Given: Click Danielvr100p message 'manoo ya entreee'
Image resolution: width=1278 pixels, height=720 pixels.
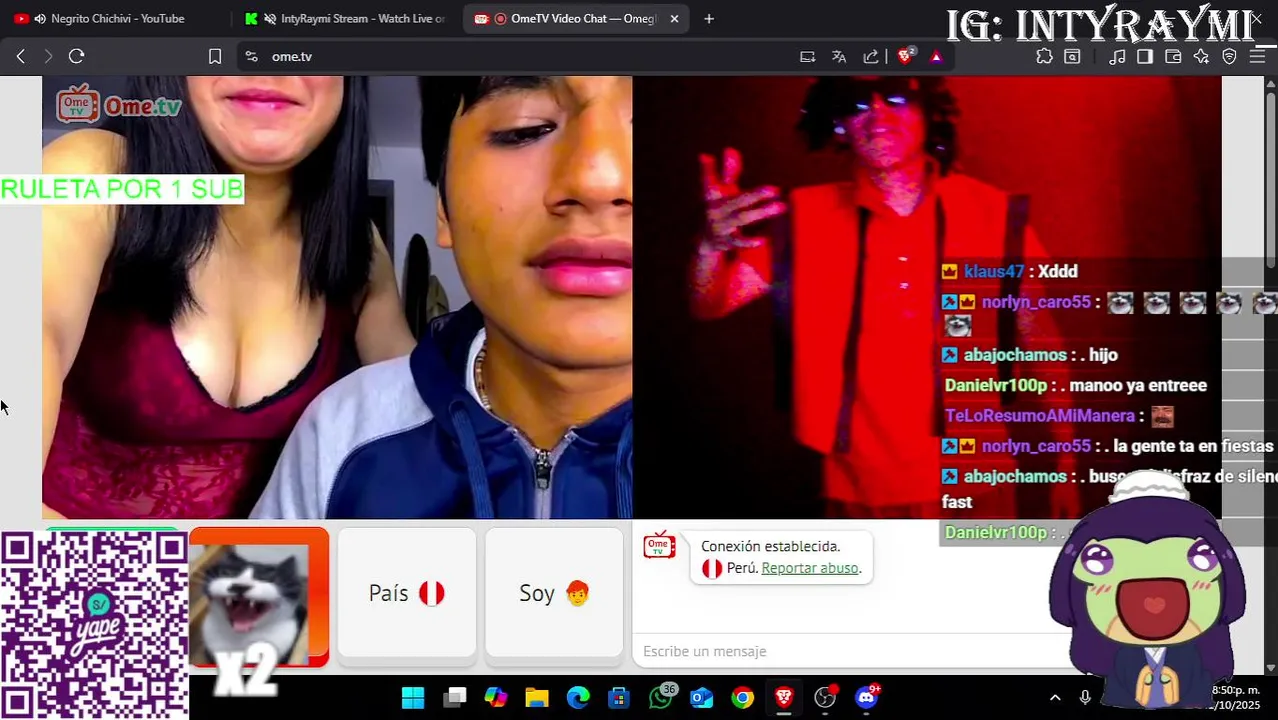Looking at the screenshot, I should [x=1075, y=385].
